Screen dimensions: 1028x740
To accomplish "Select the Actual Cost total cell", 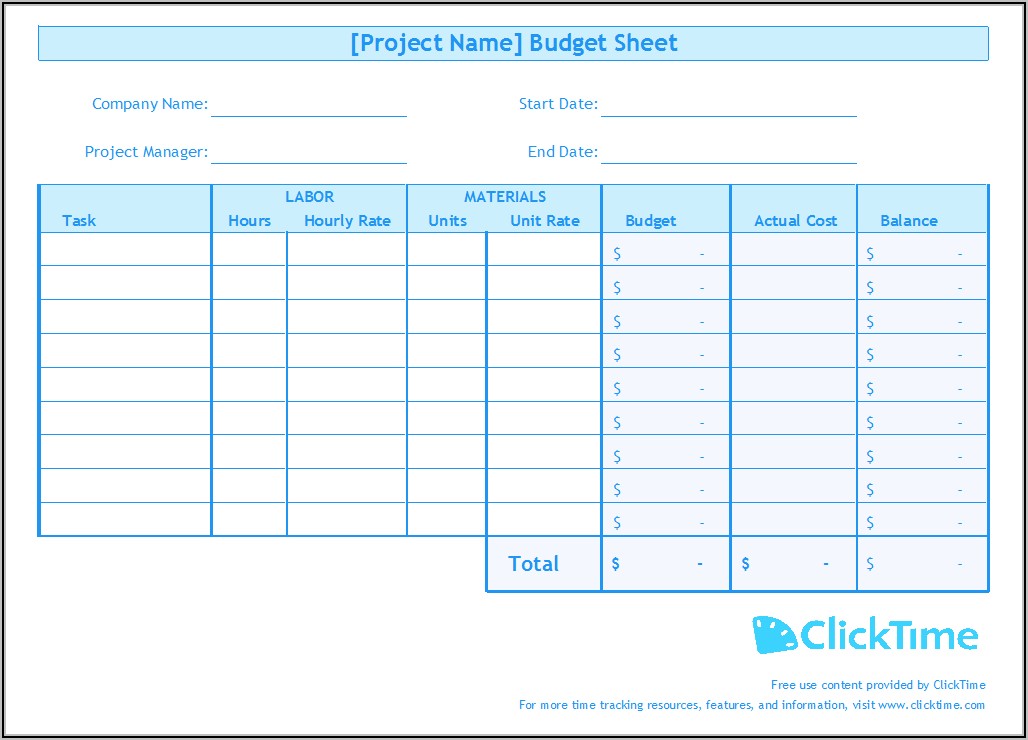I will pos(793,564).
